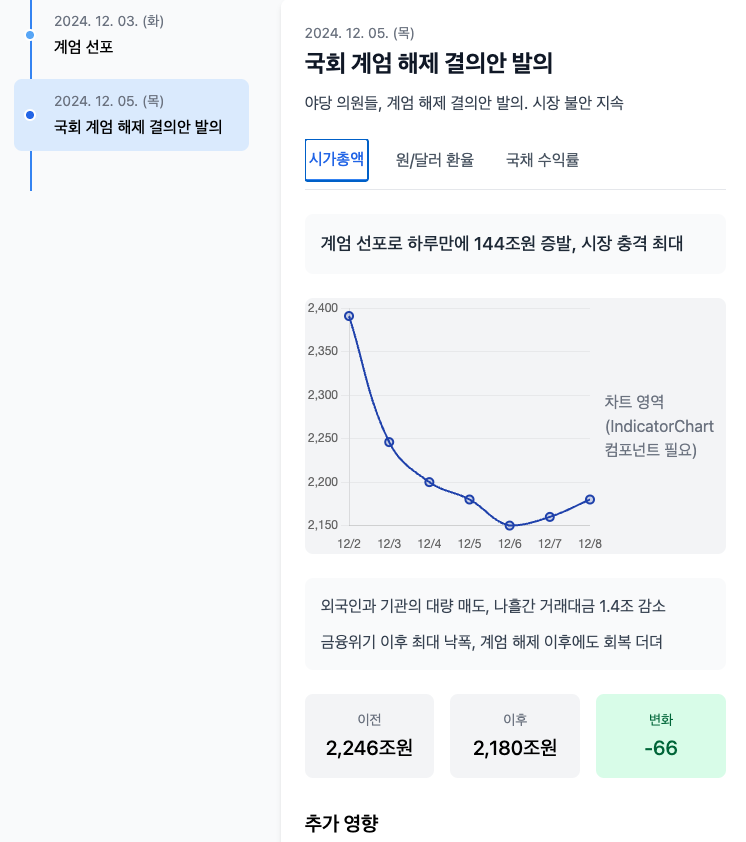Click the 144조원 증발 headline box
Screen dimensions: 746x842
pyautogui.click(x=515, y=243)
